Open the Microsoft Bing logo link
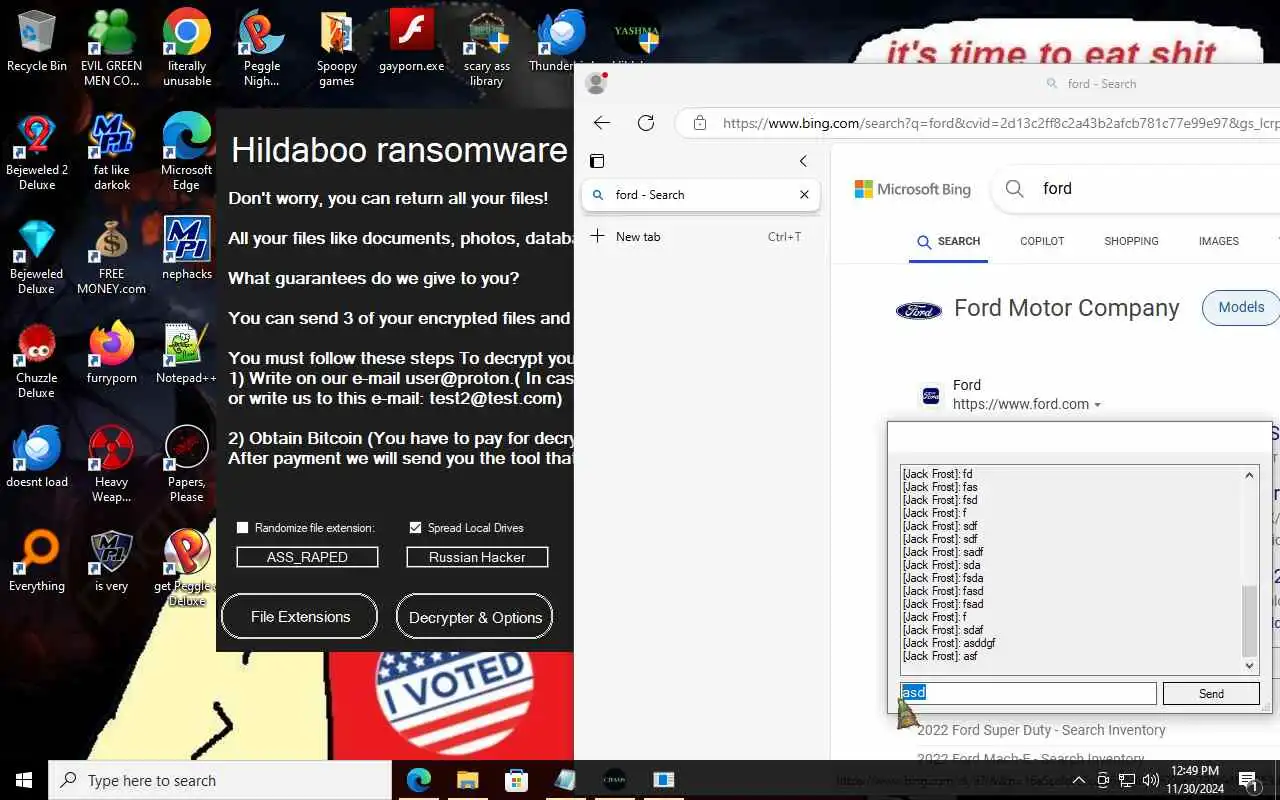 pyautogui.click(x=912, y=189)
